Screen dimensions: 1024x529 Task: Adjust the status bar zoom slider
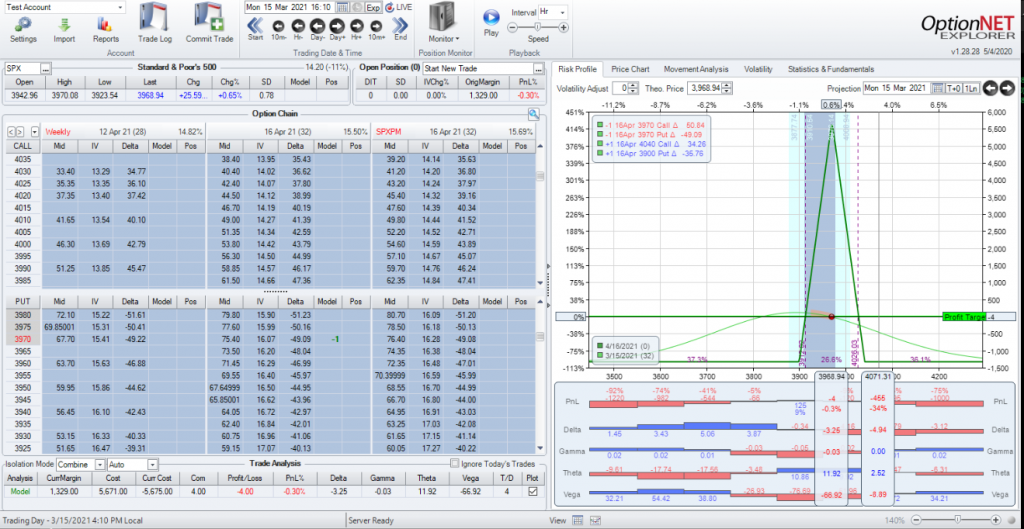pyautogui.click(x=959, y=521)
